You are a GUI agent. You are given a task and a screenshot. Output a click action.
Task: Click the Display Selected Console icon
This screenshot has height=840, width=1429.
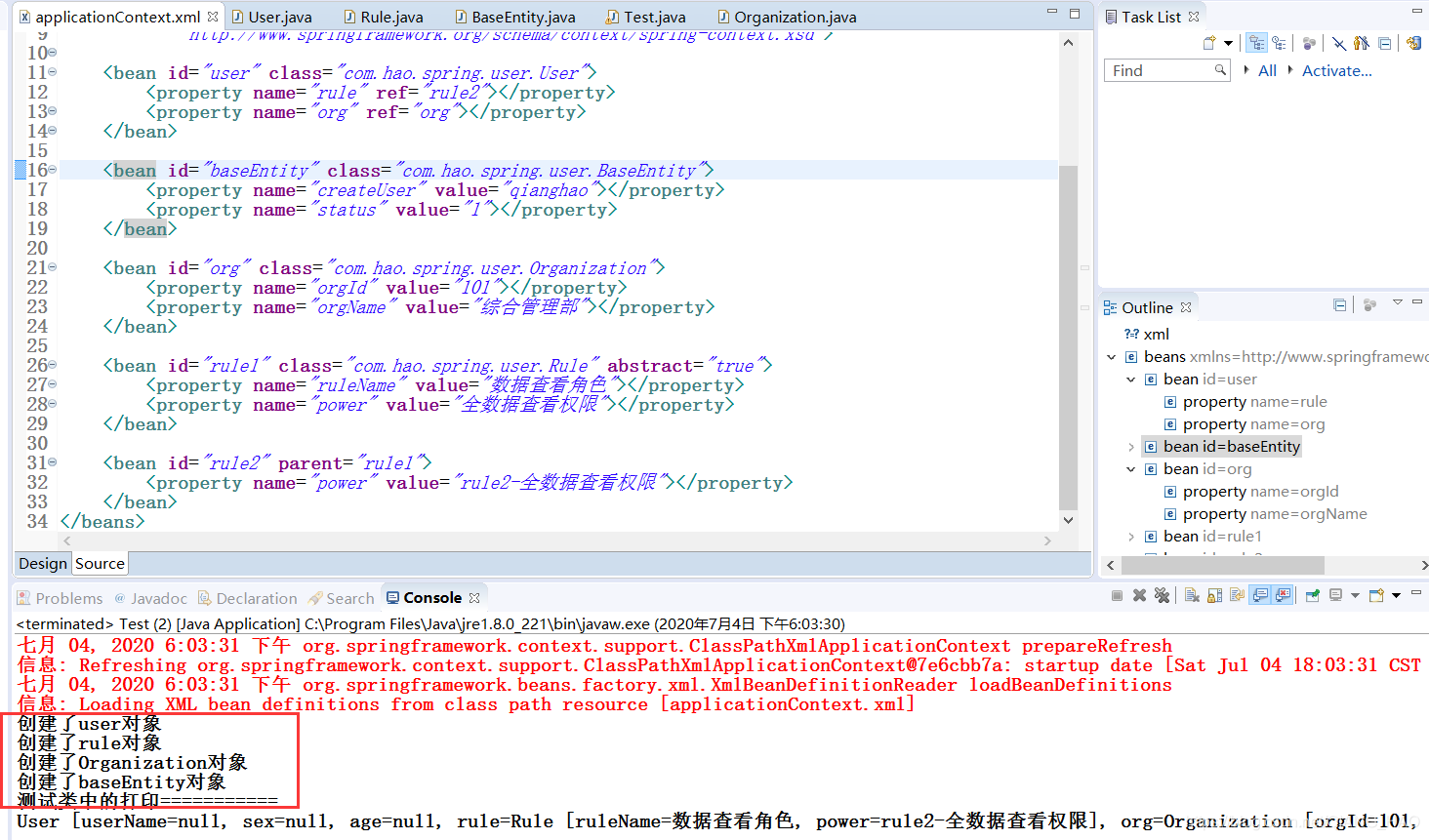coord(1336,595)
